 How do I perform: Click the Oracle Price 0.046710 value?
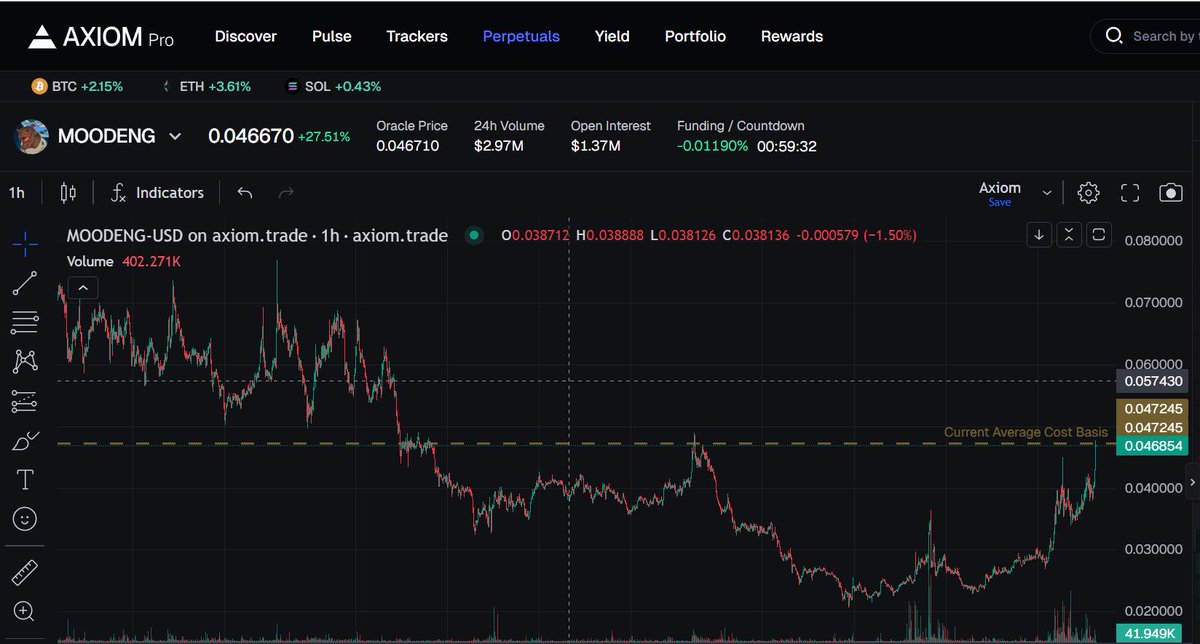point(407,146)
